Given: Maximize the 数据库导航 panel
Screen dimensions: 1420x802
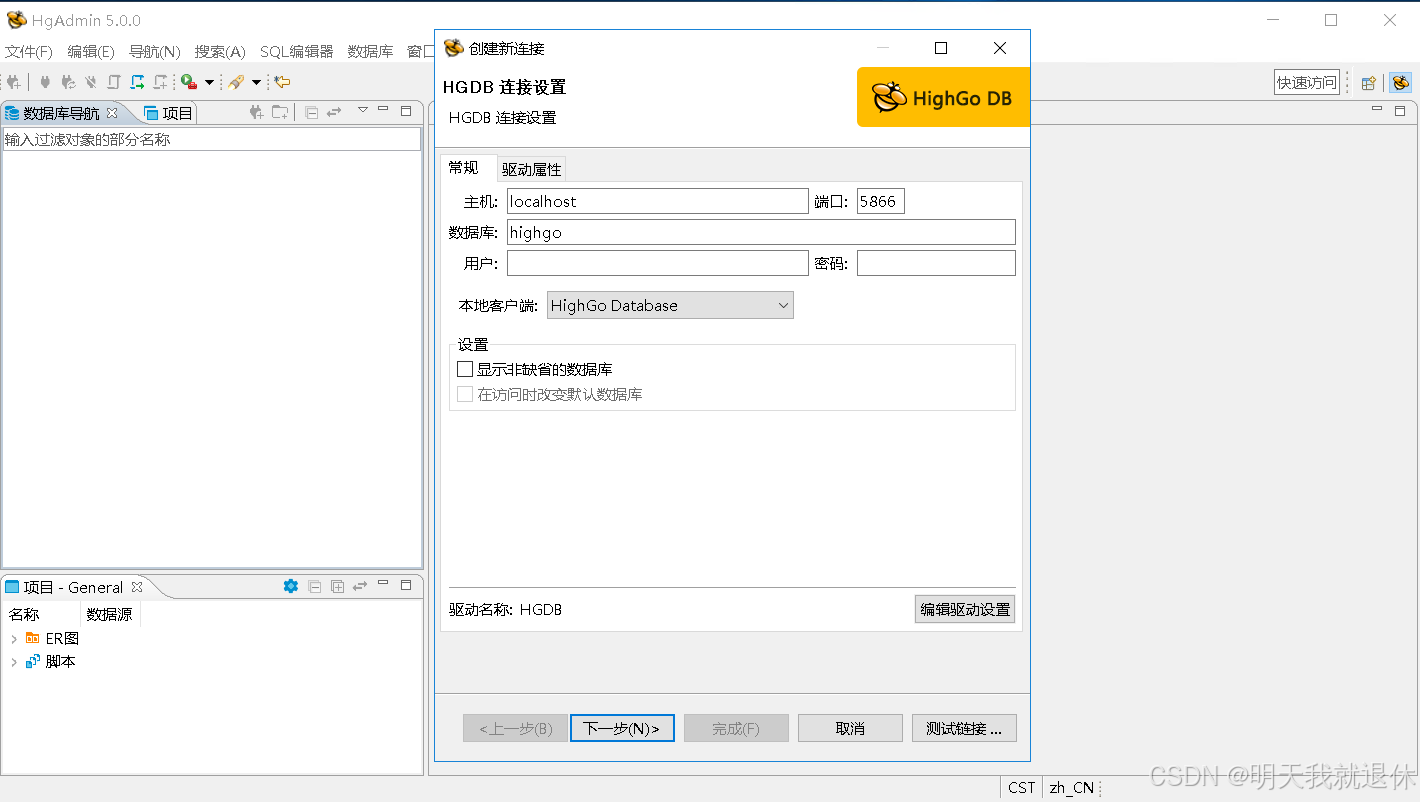Looking at the screenshot, I should click(406, 110).
